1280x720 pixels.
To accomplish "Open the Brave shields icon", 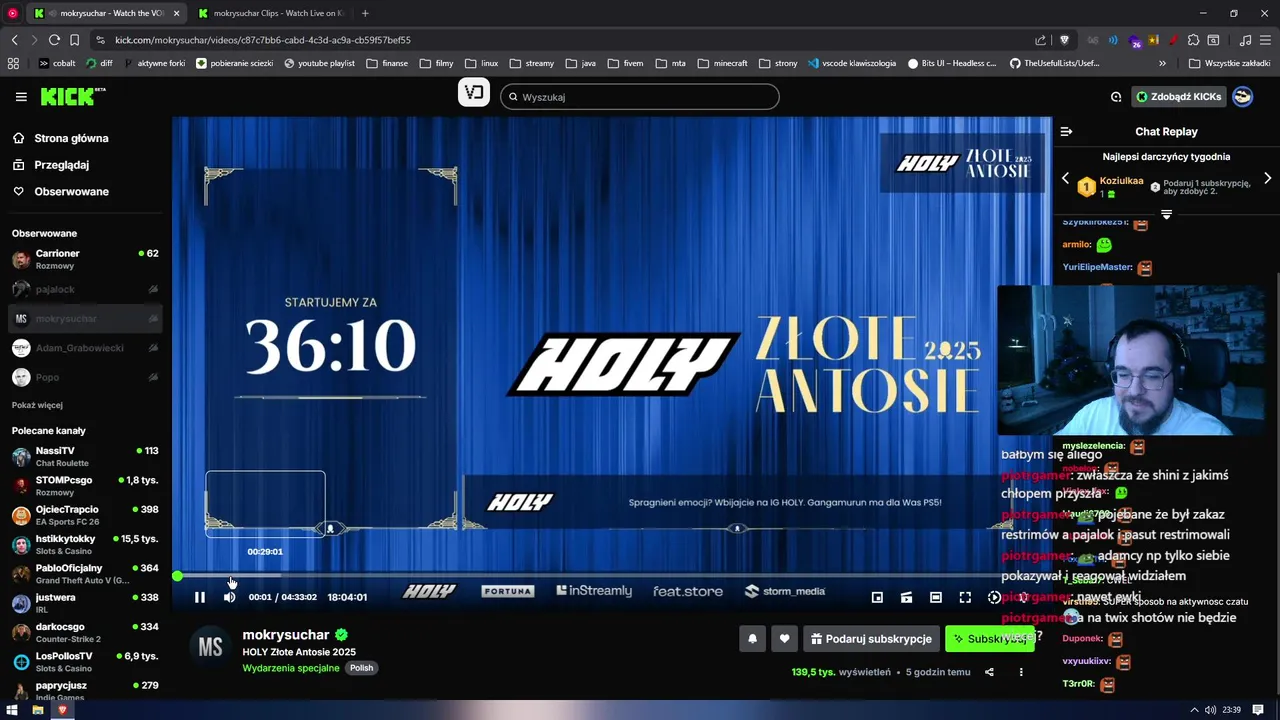I will pyautogui.click(x=1064, y=40).
